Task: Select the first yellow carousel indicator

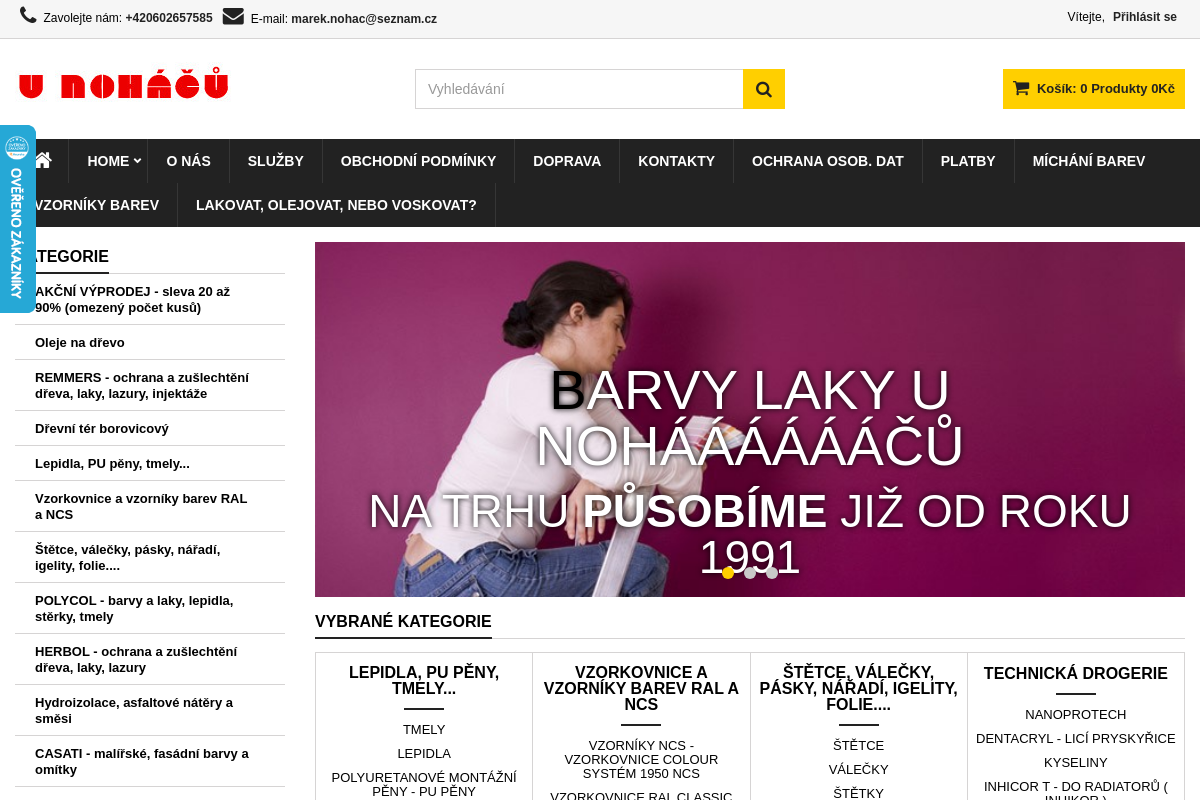Action: tap(727, 573)
